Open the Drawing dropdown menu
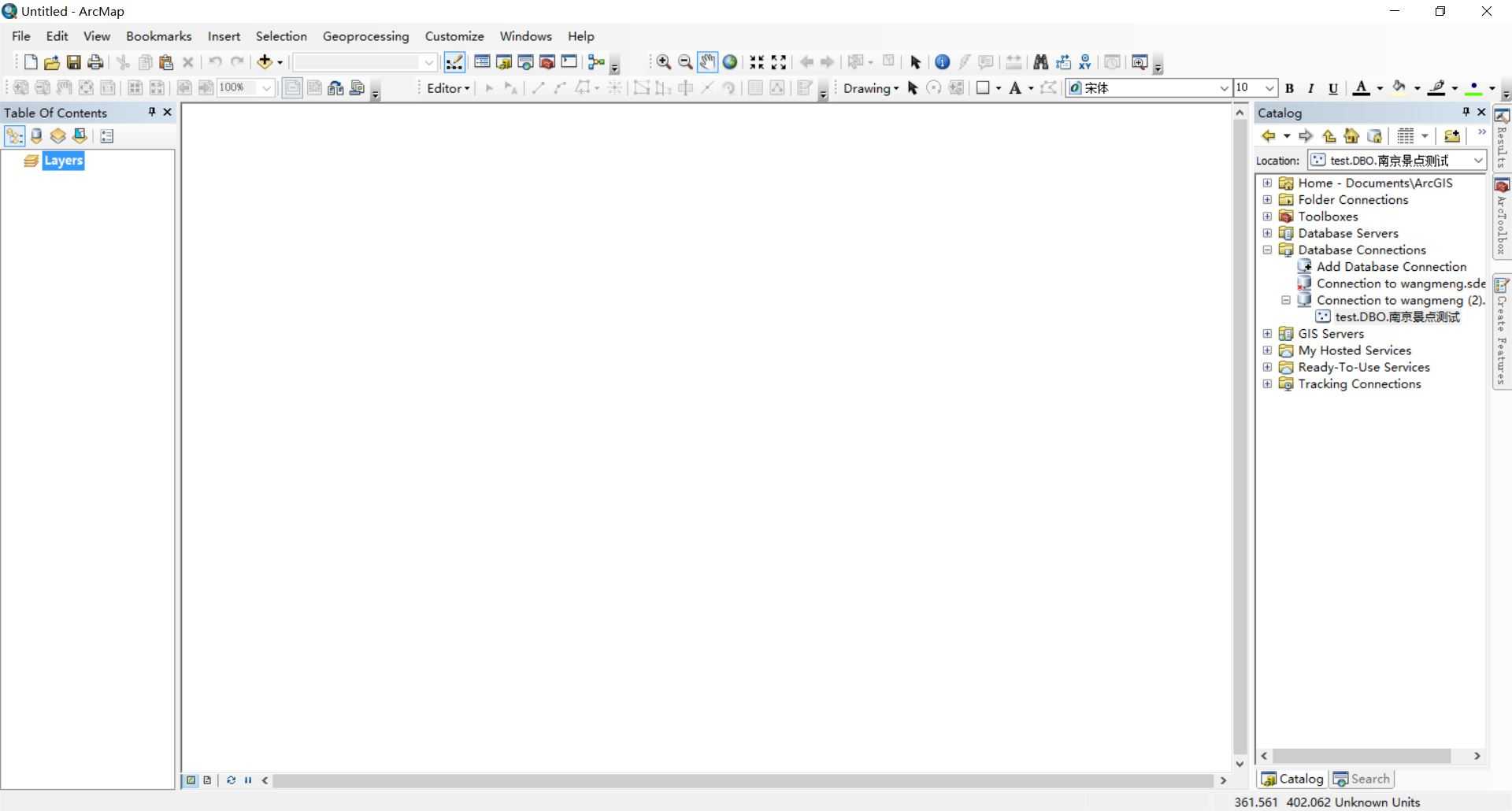This screenshot has width=1512, height=811. click(871, 88)
